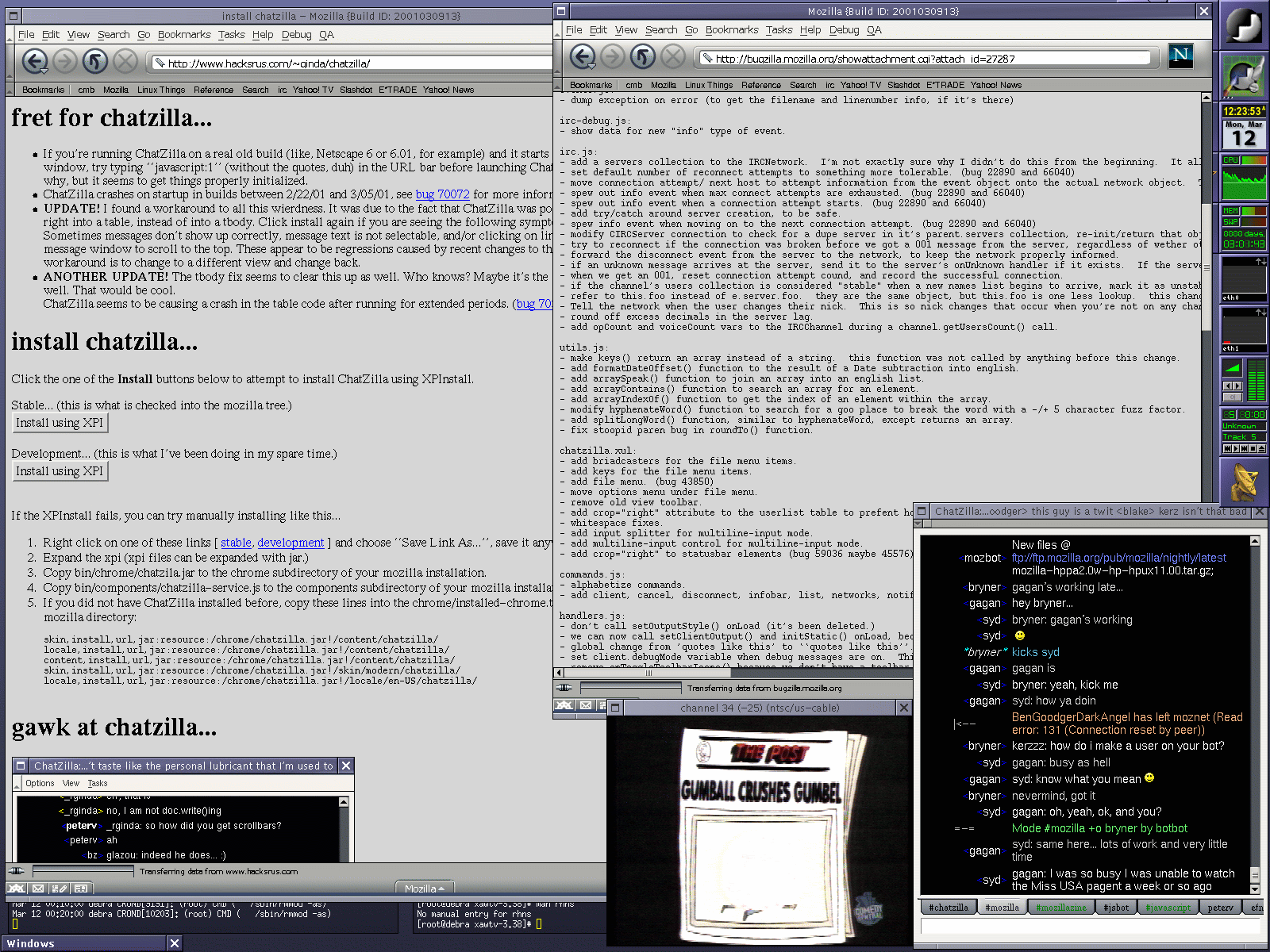
Task: Open the cmb bookmark folder in bugzilla window
Action: (x=633, y=85)
